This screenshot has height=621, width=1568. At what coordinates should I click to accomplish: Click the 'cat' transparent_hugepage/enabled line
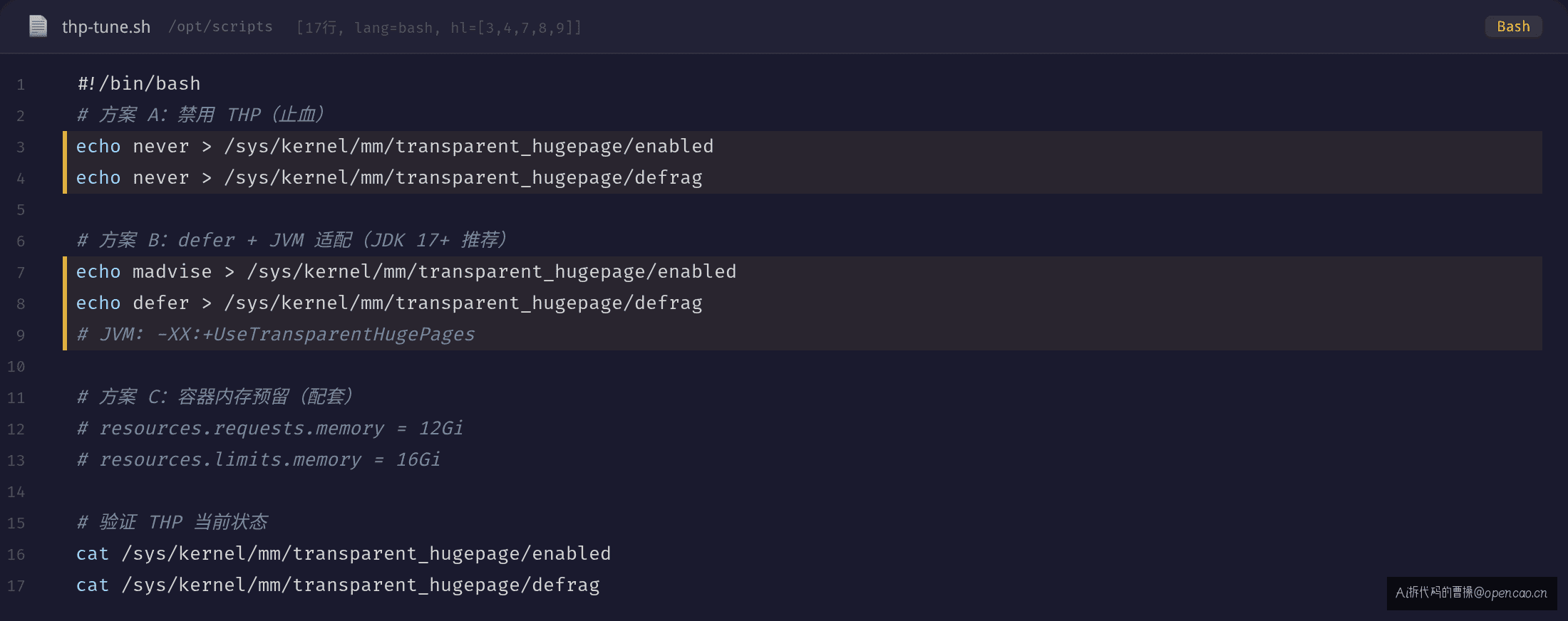pos(344,553)
